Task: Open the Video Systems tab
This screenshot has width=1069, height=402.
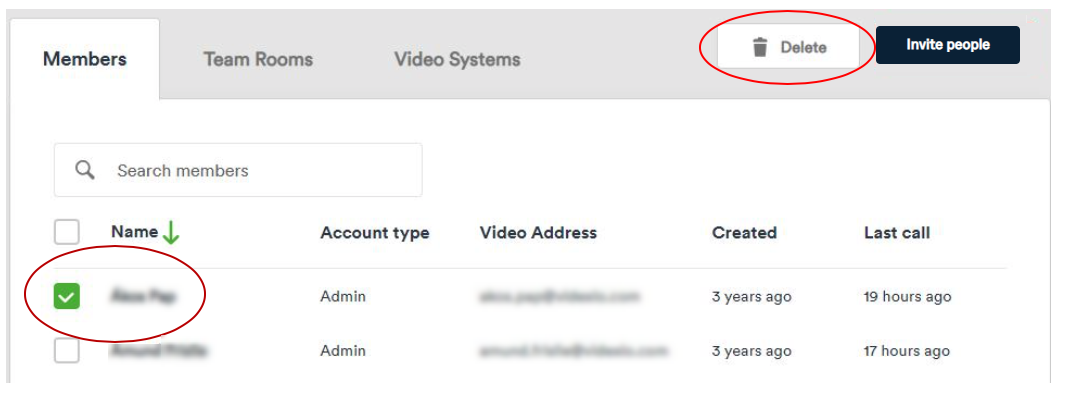Action: click(457, 59)
